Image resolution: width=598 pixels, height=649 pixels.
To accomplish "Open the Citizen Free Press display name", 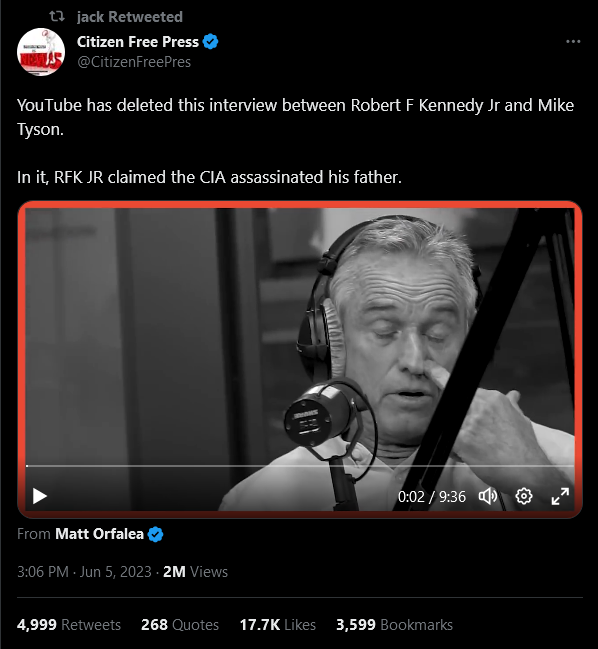I will (x=138, y=42).
